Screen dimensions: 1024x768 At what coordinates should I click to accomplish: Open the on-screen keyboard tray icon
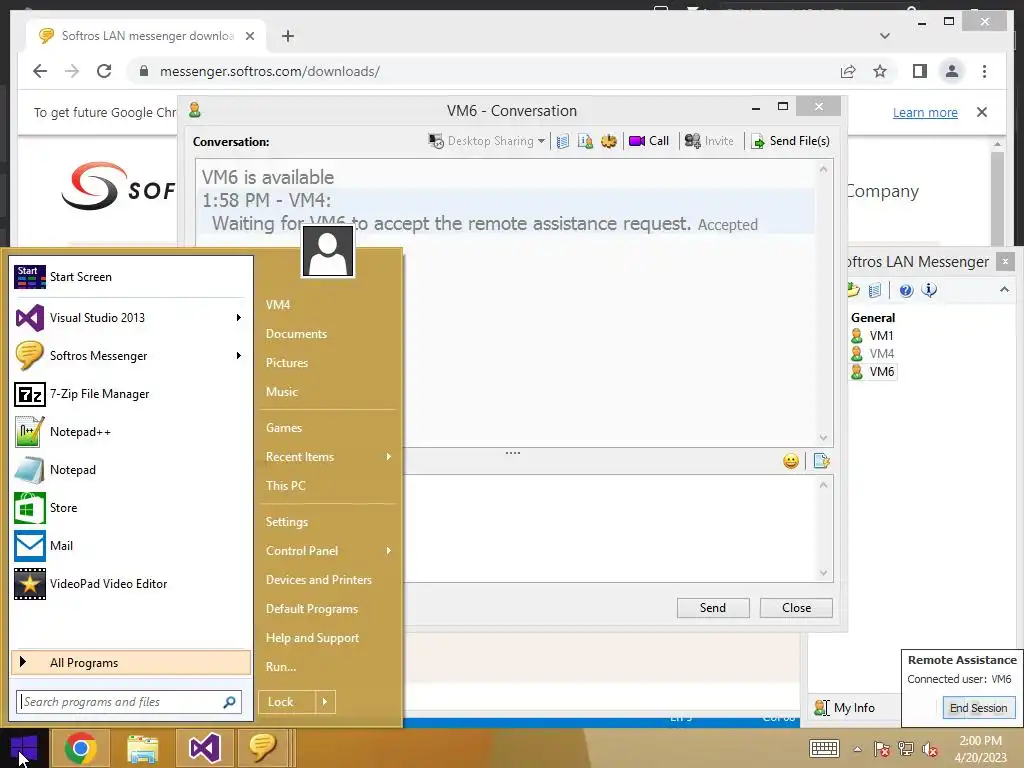pyautogui.click(x=824, y=748)
